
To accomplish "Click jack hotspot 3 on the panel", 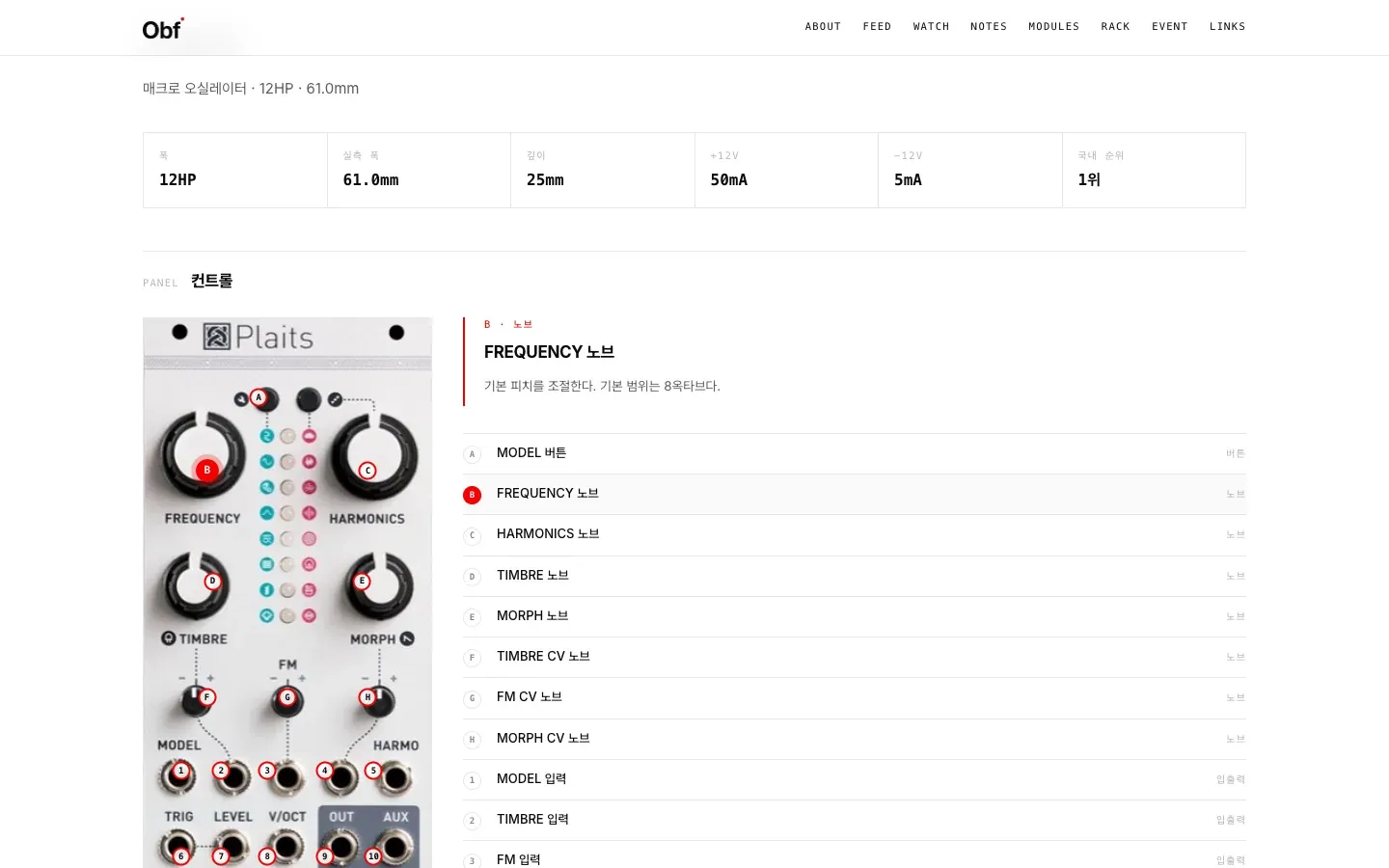I will 267,771.
